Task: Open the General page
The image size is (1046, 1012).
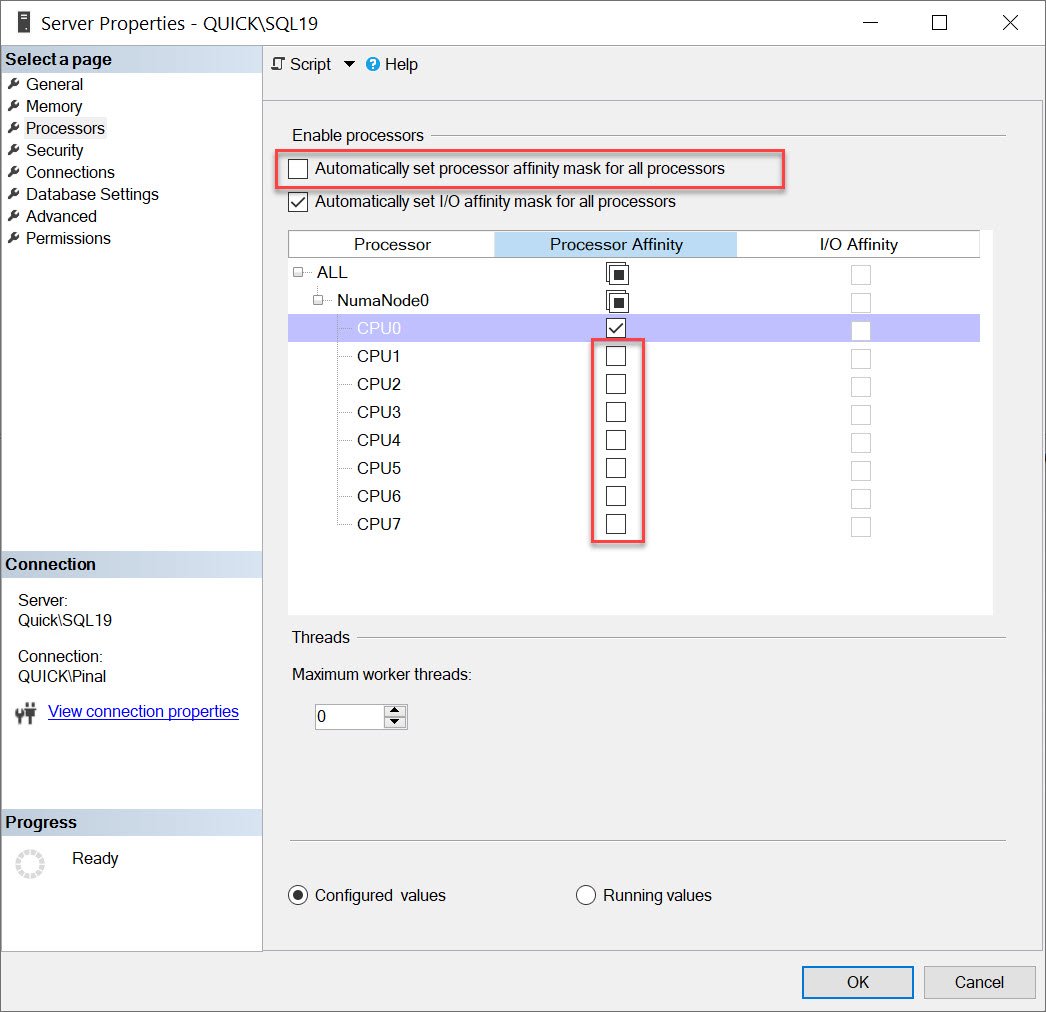Action: coord(54,84)
